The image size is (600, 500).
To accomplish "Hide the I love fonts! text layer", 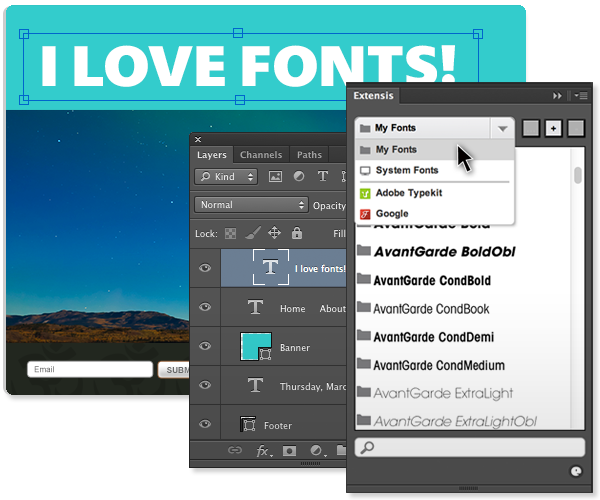I will (x=205, y=268).
